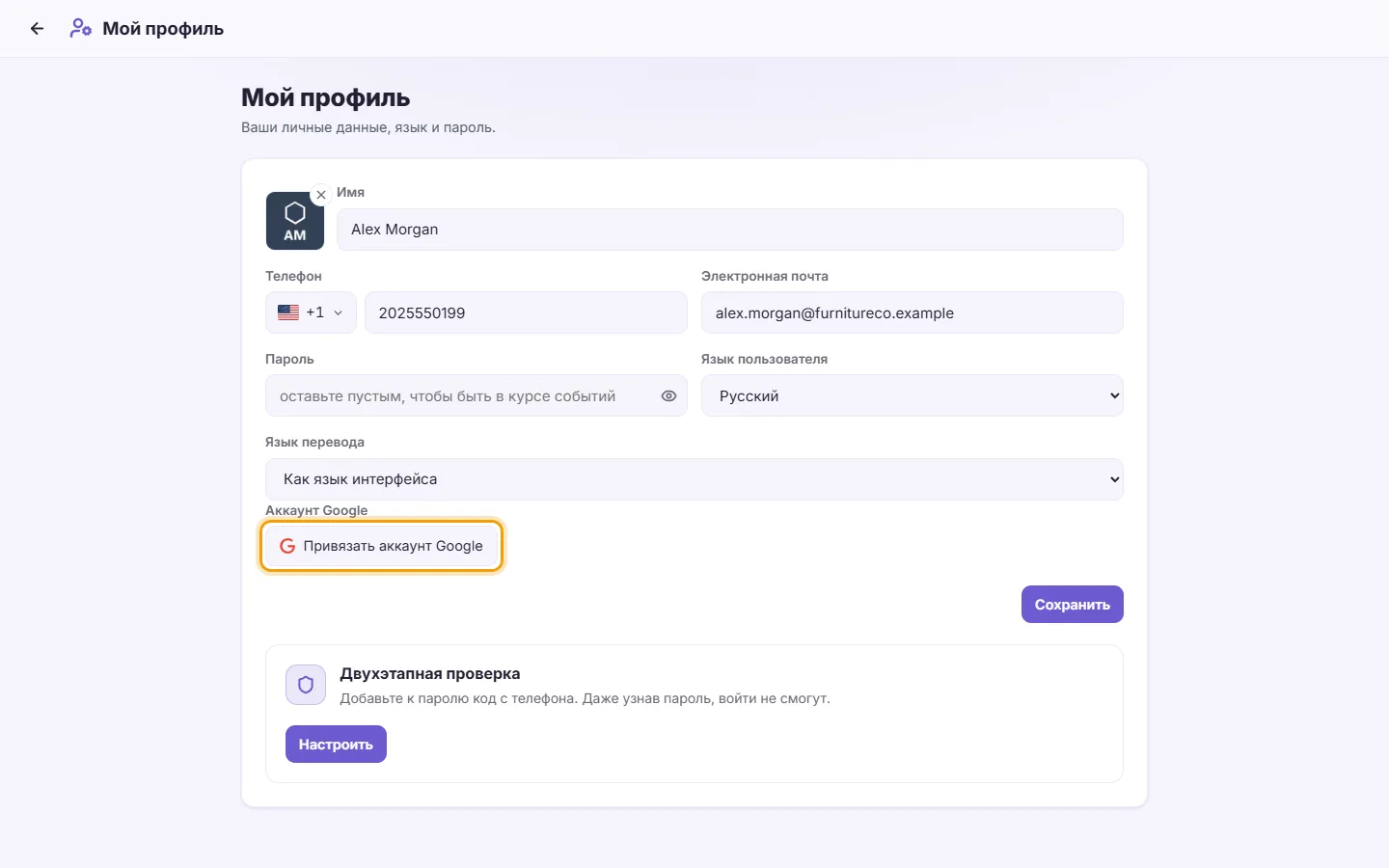This screenshot has height=868, width=1389.
Task: Click the Мой профиль page heading
Action: (326, 98)
